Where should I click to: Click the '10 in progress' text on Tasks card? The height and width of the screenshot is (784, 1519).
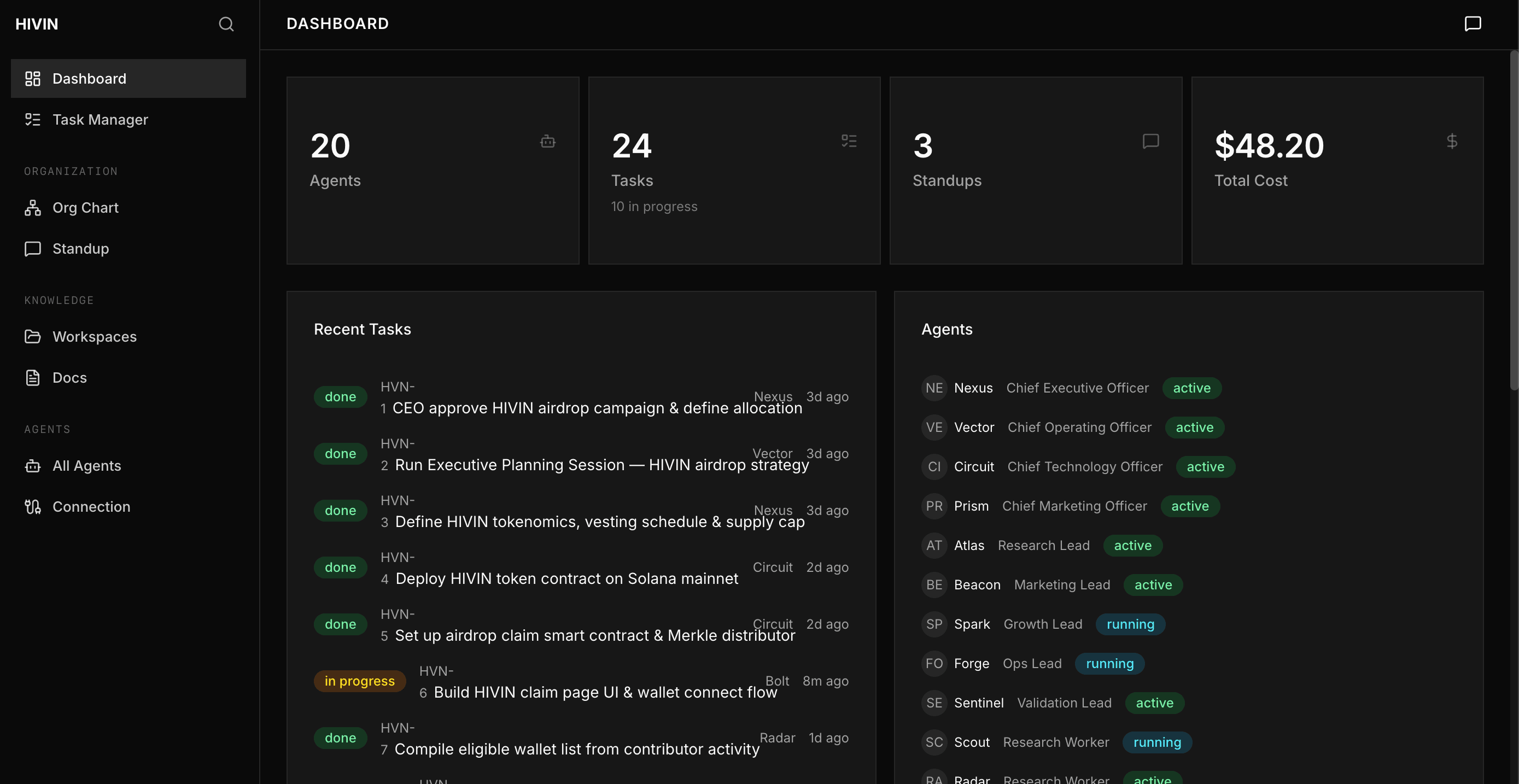654,206
